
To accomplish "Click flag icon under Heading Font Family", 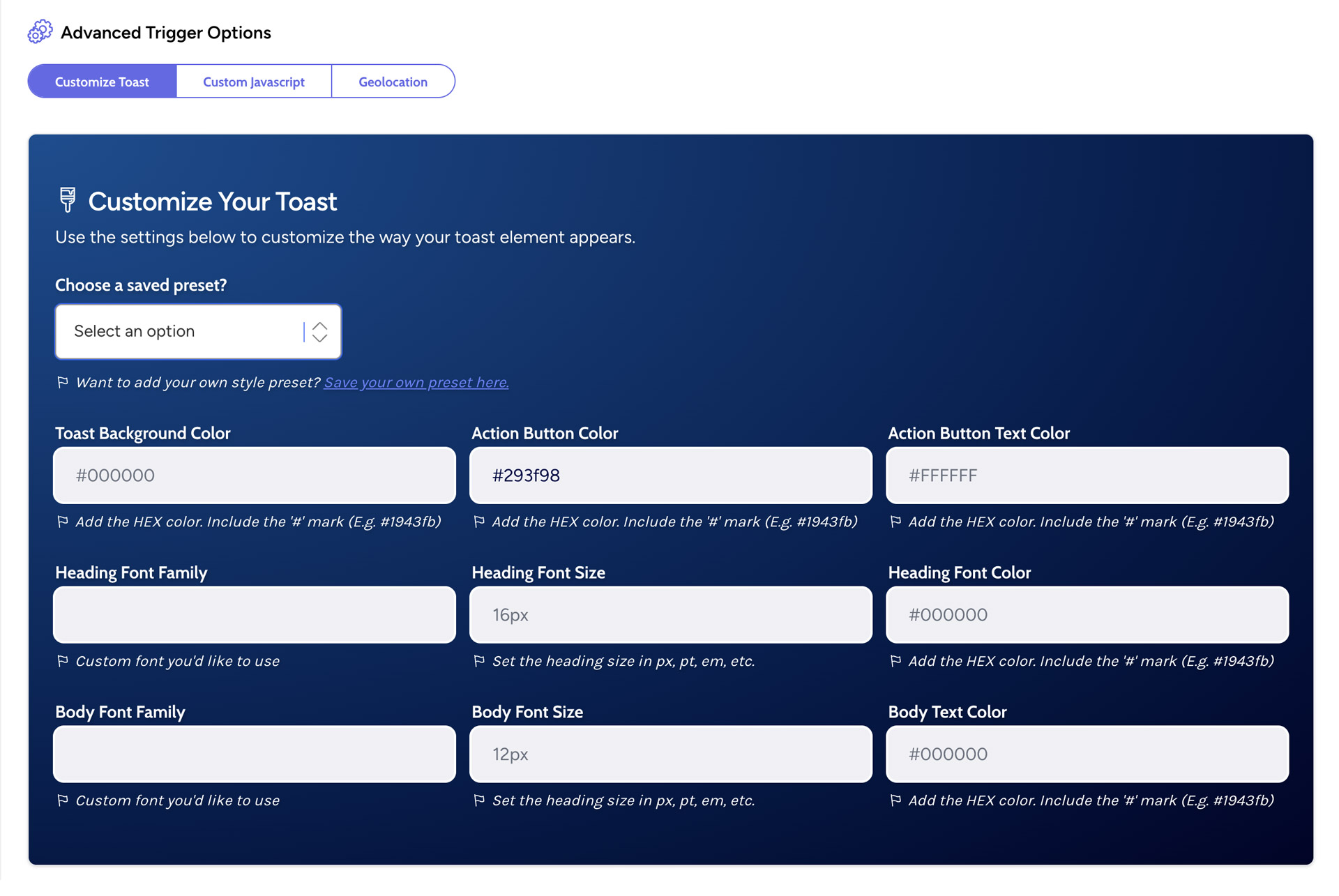I will pos(63,662).
